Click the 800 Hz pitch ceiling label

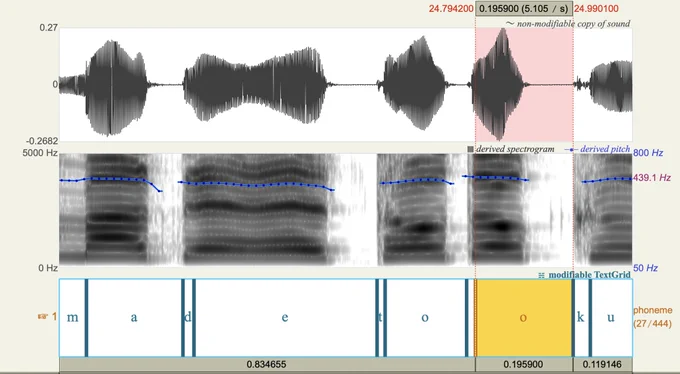[648, 153]
